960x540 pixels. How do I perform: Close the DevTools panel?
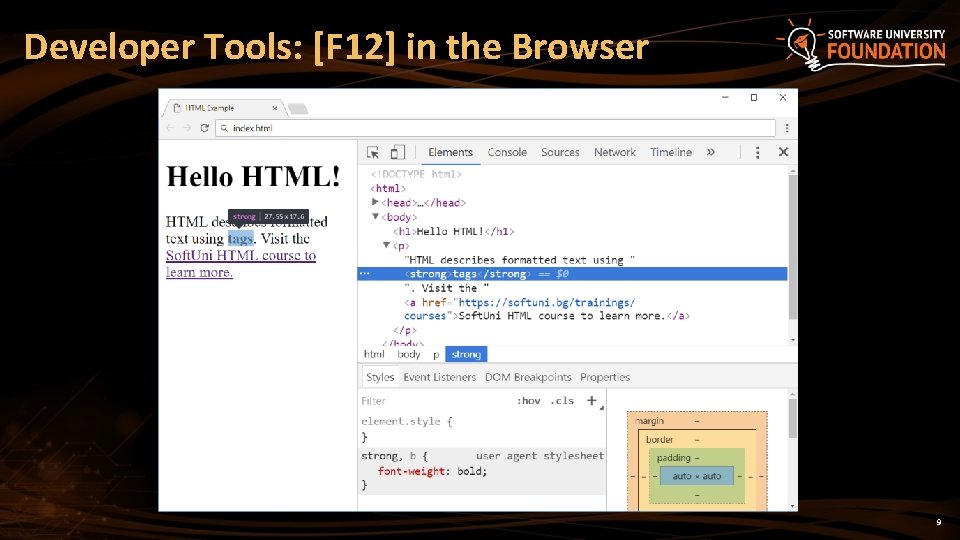pyautogui.click(x=783, y=152)
